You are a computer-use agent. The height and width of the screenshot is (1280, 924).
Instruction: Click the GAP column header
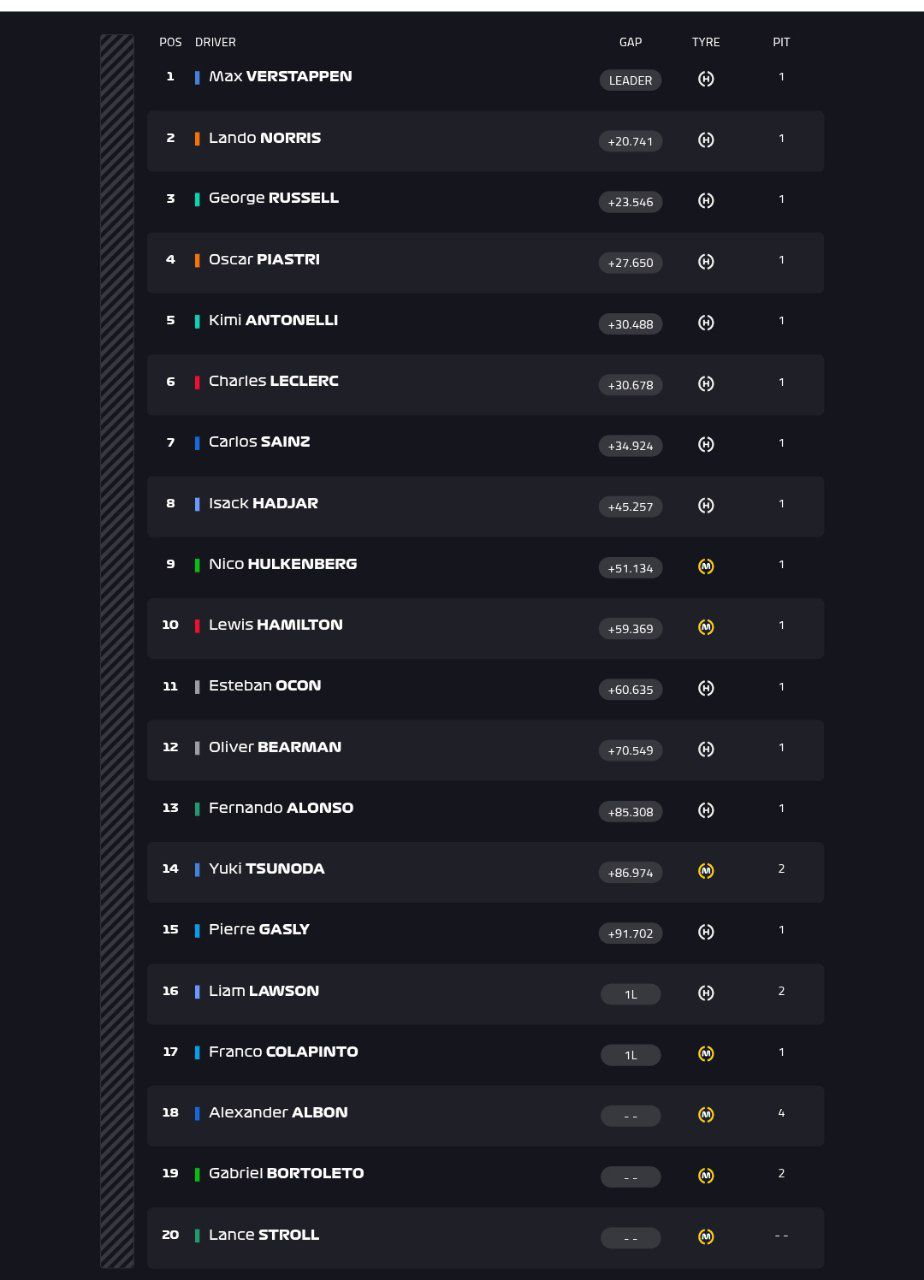pos(631,42)
